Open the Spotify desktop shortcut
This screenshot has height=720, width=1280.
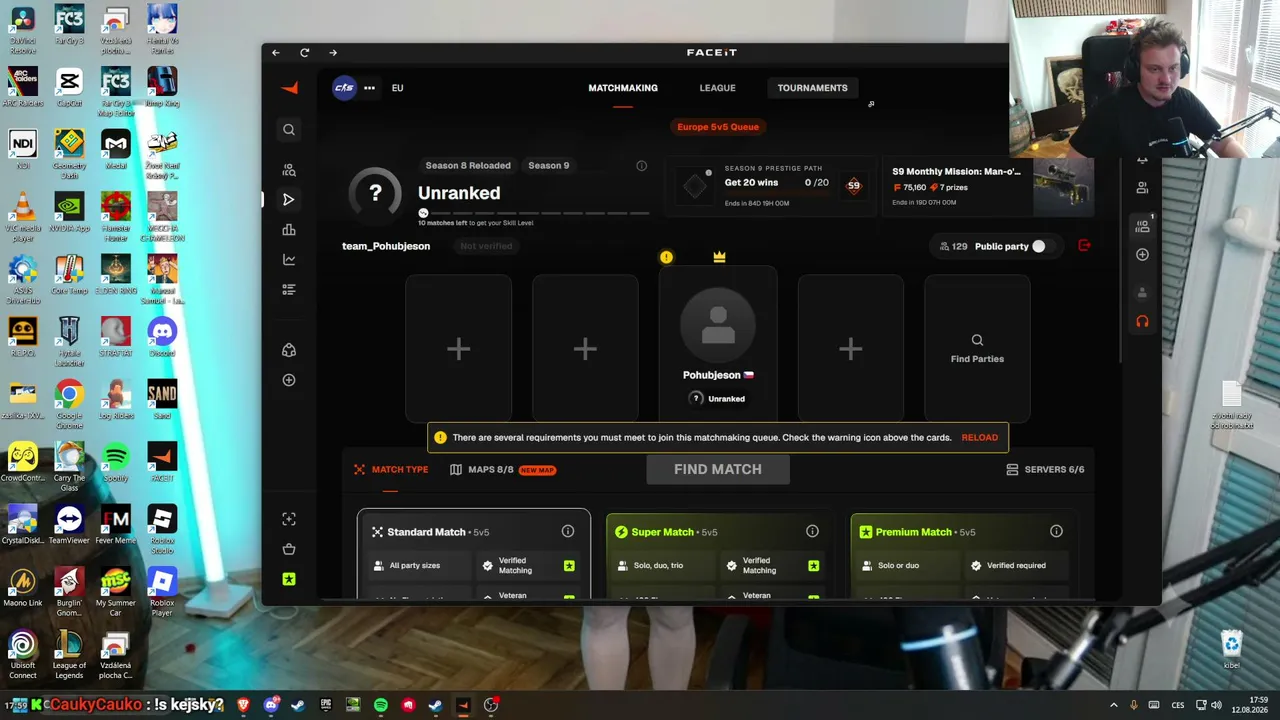point(116,460)
